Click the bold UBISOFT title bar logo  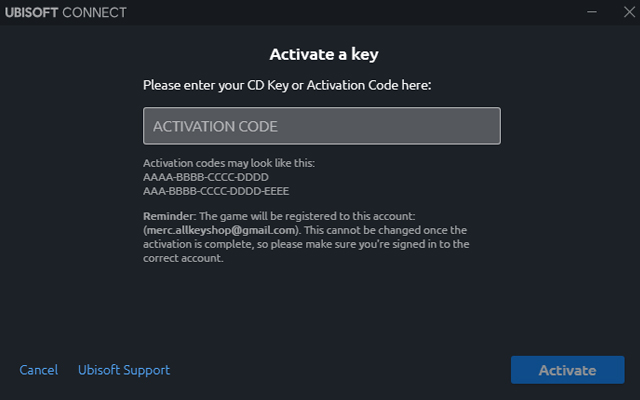pos(36,14)
